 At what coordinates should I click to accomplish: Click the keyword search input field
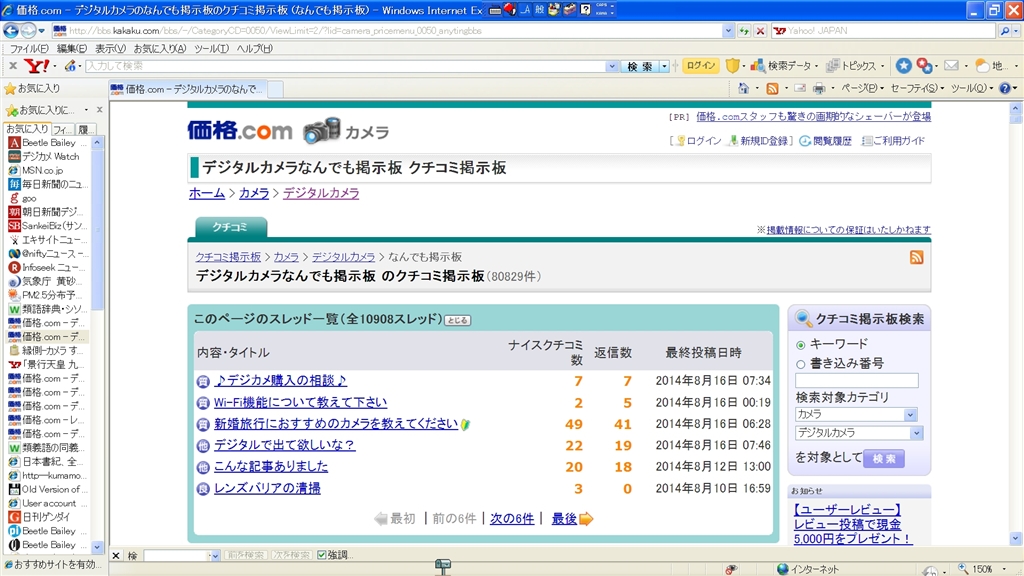coord(857,381)
